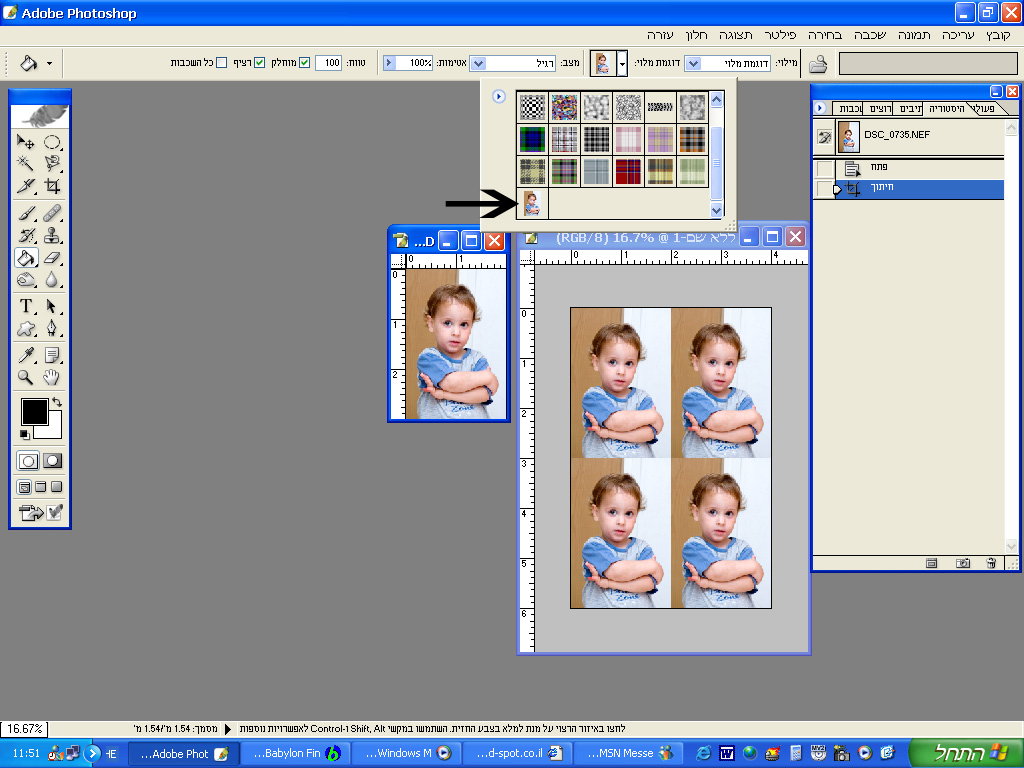Open the קובץ menu
The height and width of the screenshot is (768, 1024).
[998, 35]
